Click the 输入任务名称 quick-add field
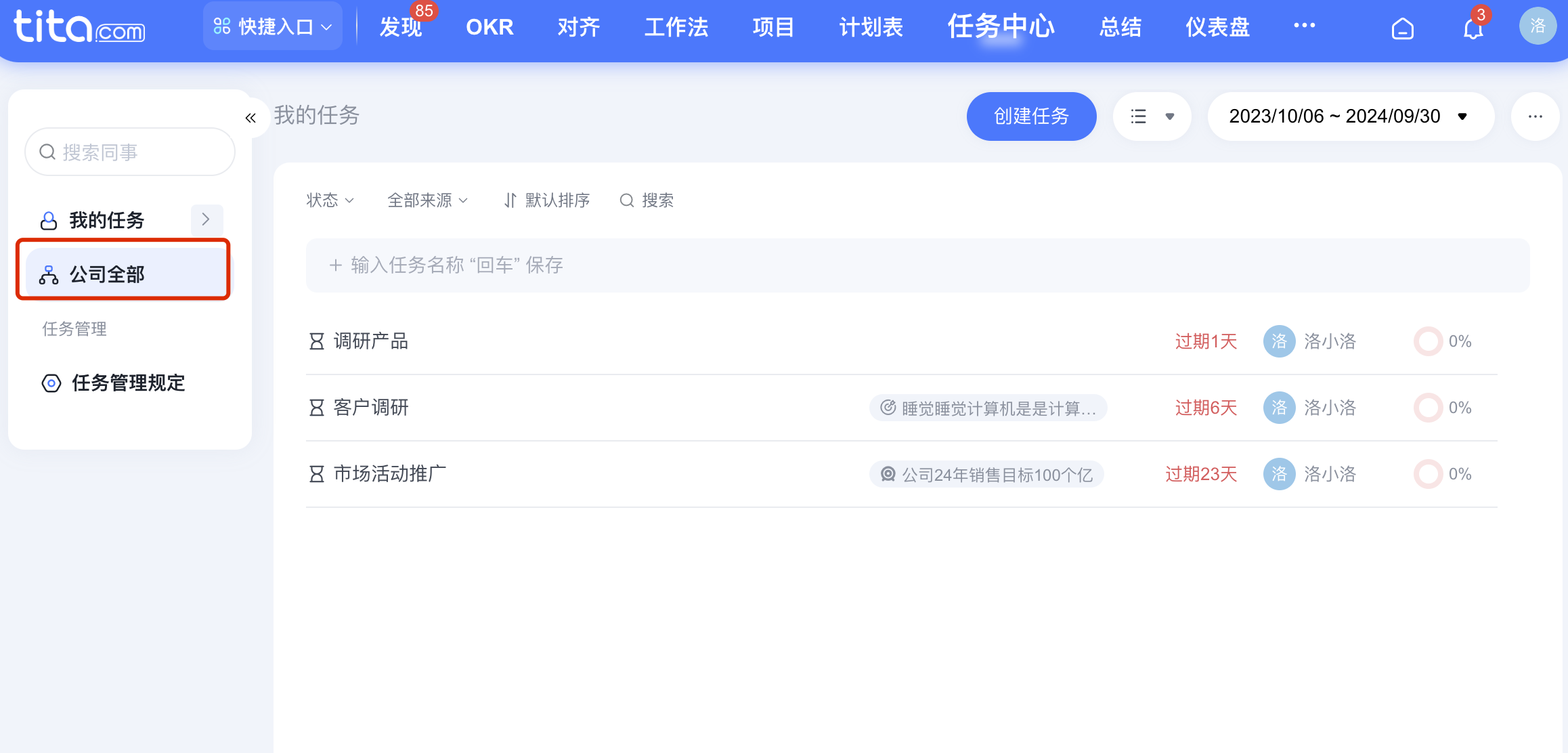This screenshot has height=753, width=1568. pyautogui.click(x=917, y=265)
